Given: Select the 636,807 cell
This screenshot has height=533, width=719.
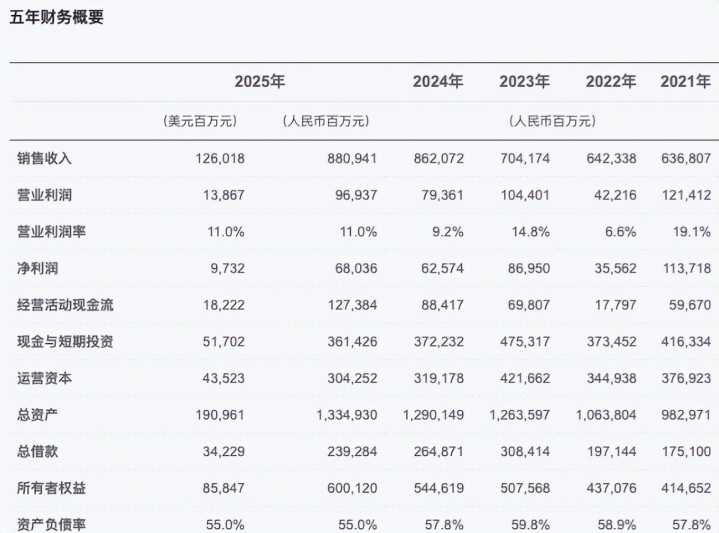Looking at the screenshot, I should point(686,159).
